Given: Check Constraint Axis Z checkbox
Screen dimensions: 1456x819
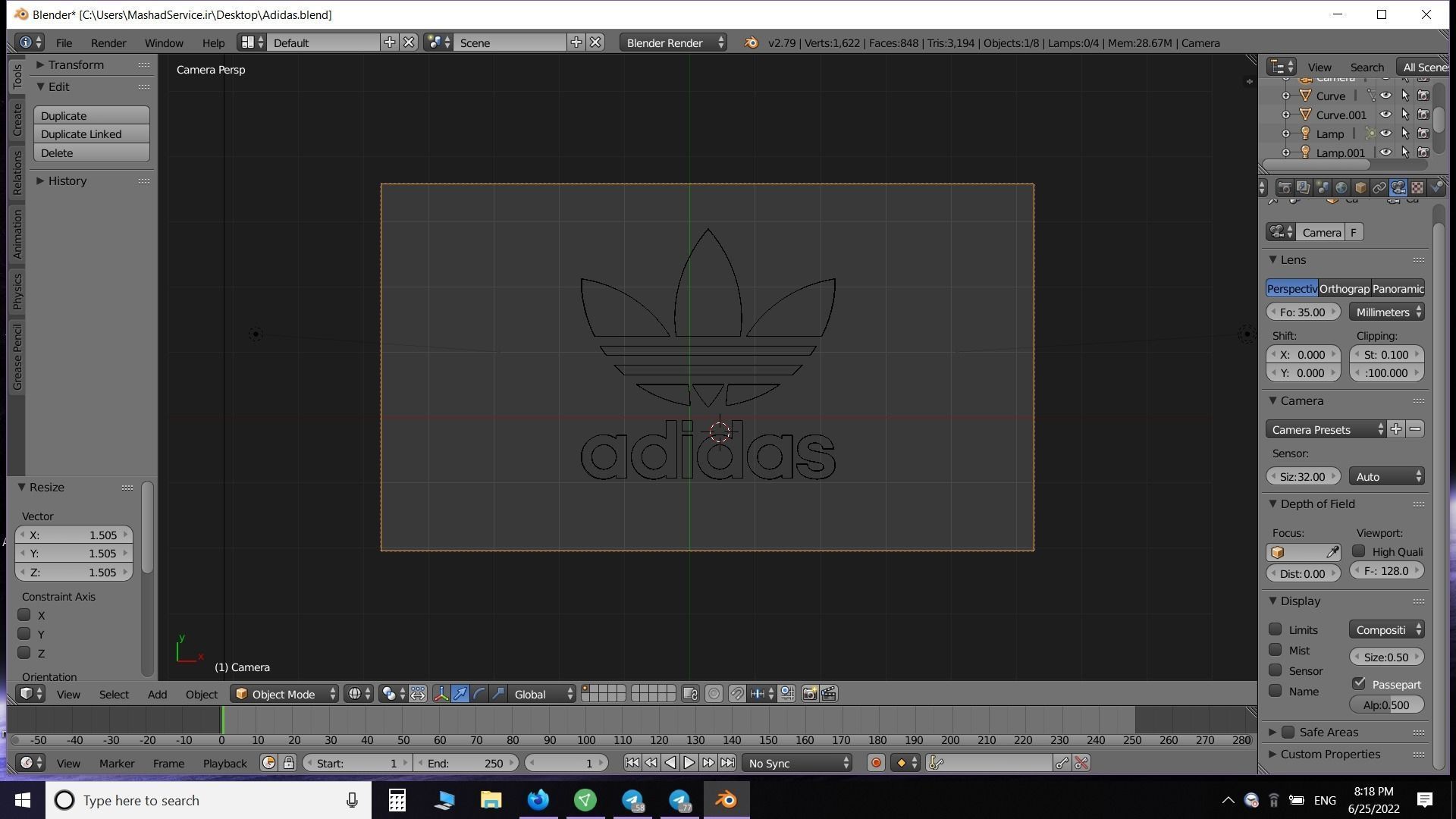Looking at the screenshot, I should pos(24,652).
